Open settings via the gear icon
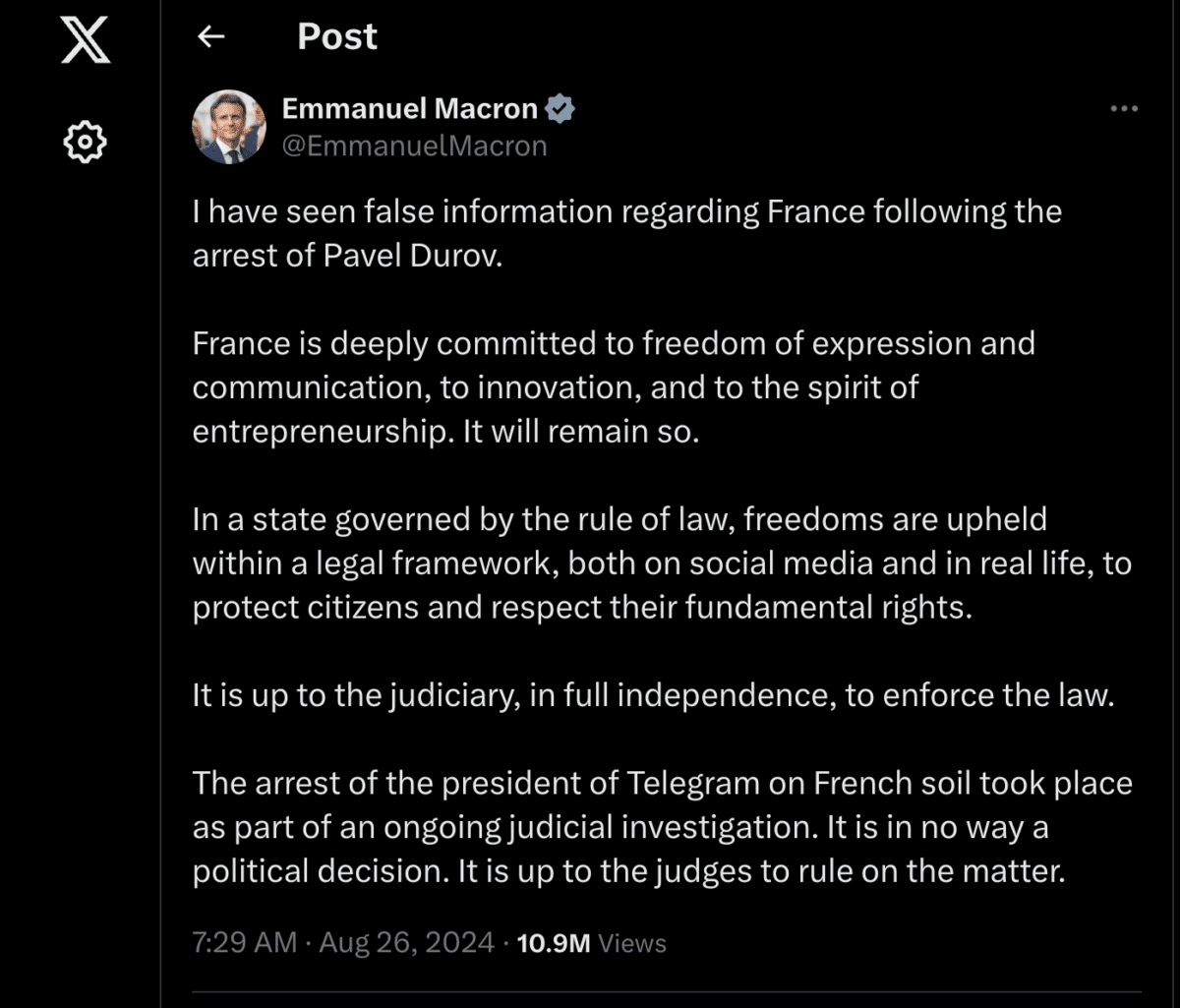This screenshot has height=1008, width=1180. [86, 143]
